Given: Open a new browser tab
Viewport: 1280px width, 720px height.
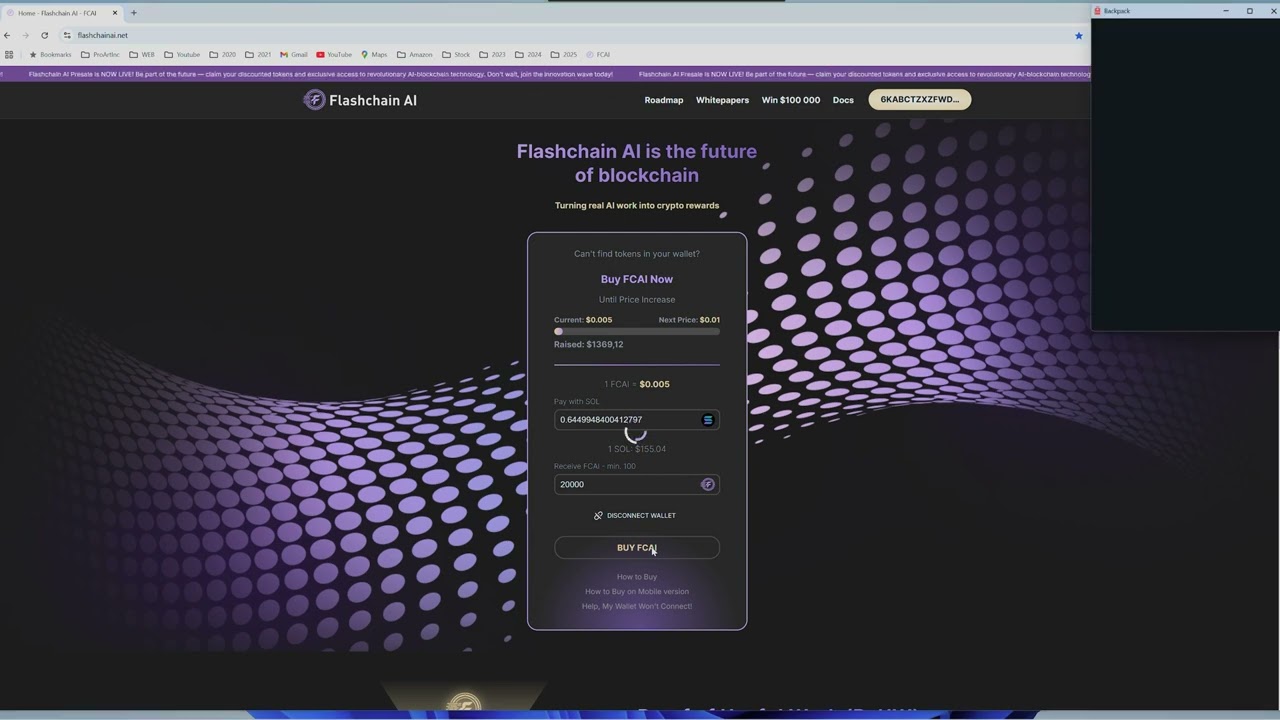Looking at the screenshot, I should click(x=133, y=13).
